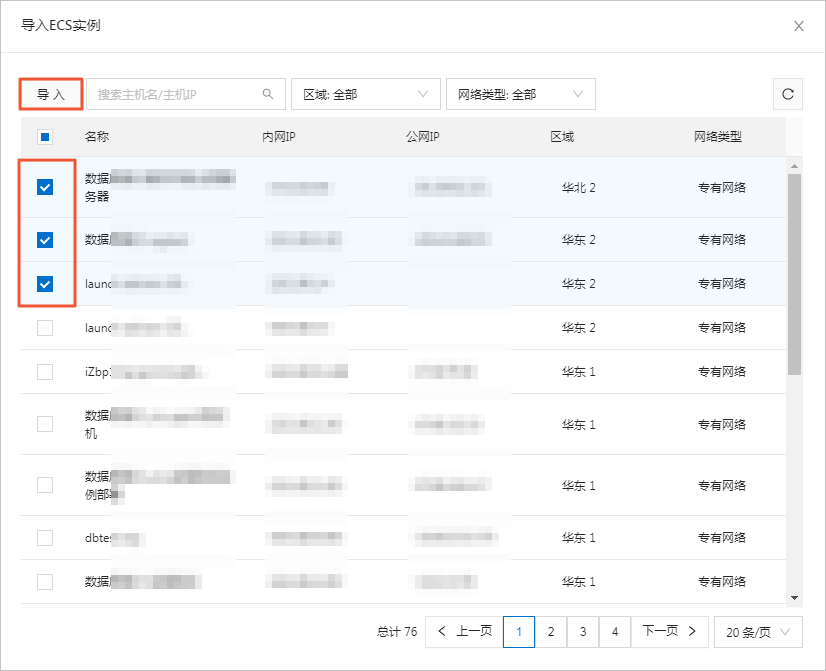Click the 公网IP column header

pos(422,137)
